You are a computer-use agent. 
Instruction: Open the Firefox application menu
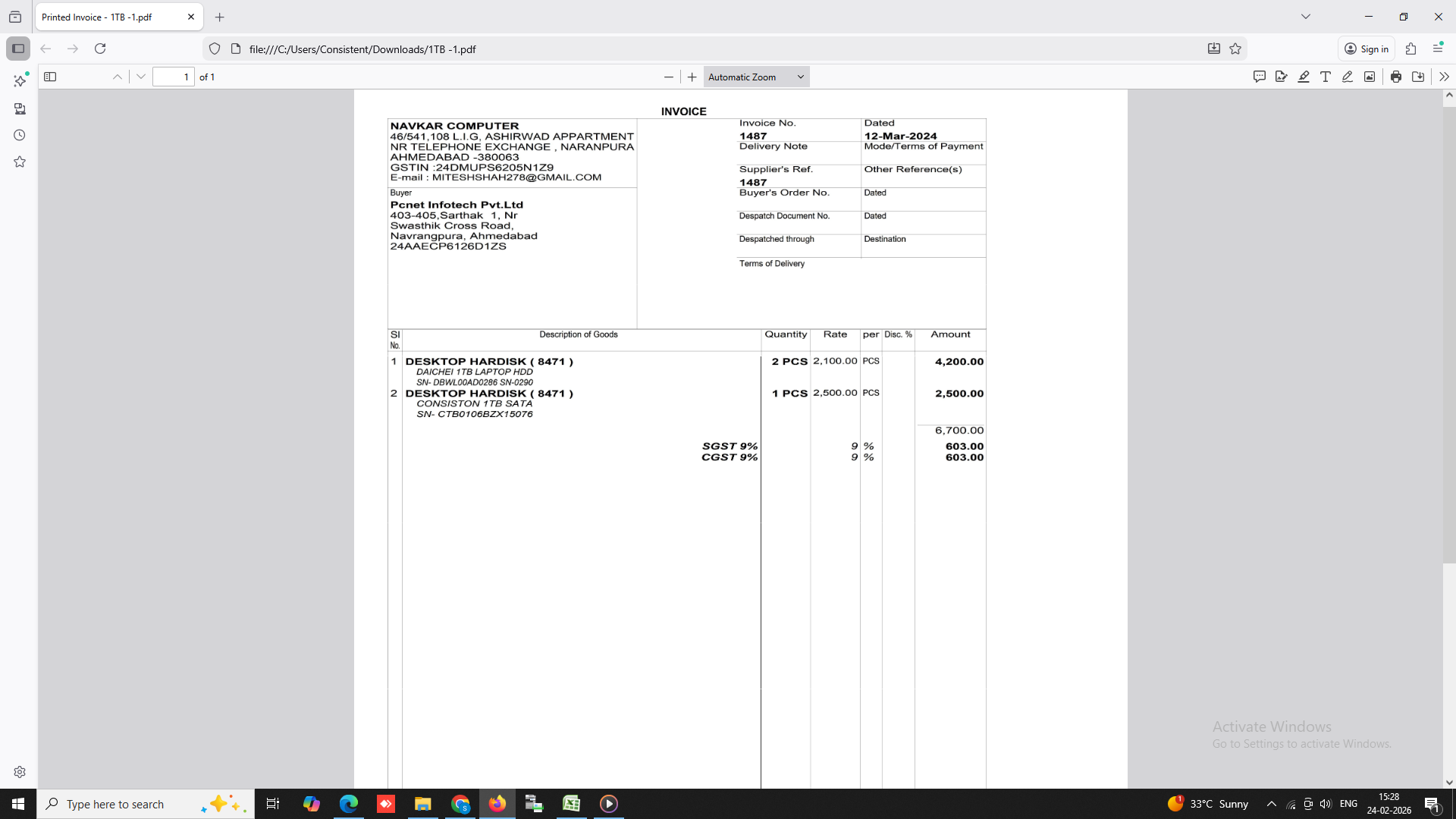coord(1438,49)
